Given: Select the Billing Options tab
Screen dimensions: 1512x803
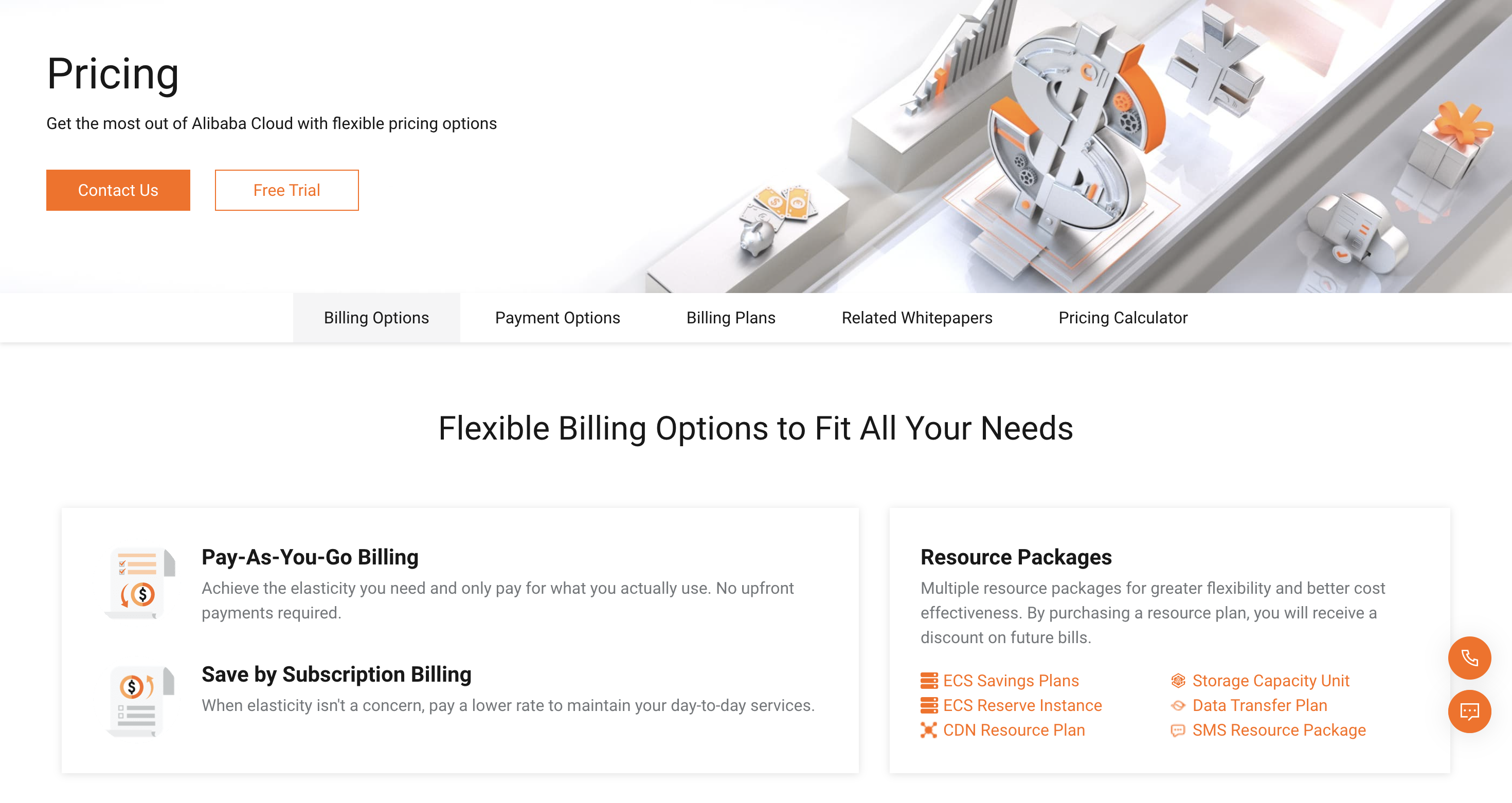Looking at the screenshot, I should [x=376, y=318].
